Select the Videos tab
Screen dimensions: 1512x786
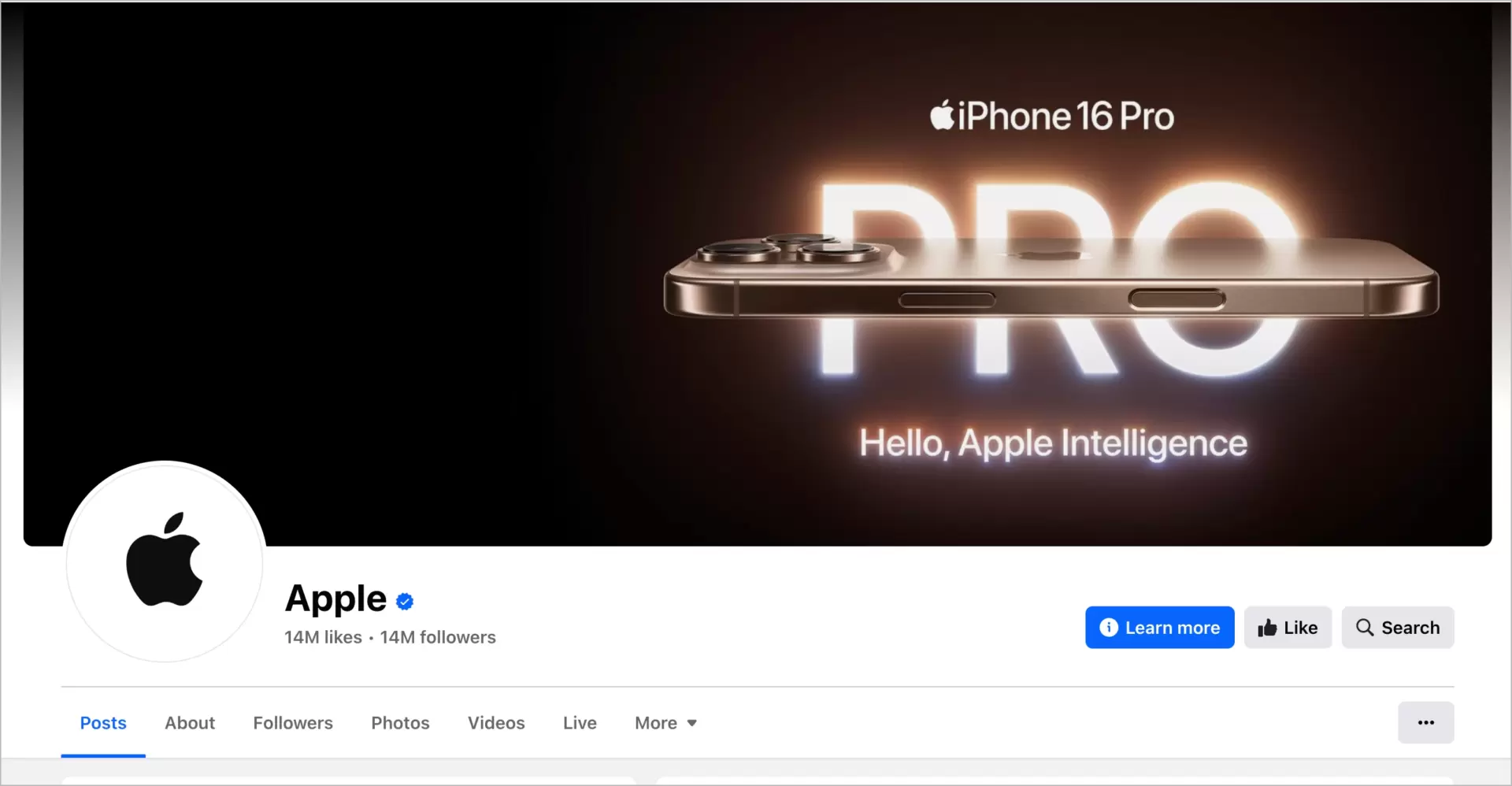496,723
